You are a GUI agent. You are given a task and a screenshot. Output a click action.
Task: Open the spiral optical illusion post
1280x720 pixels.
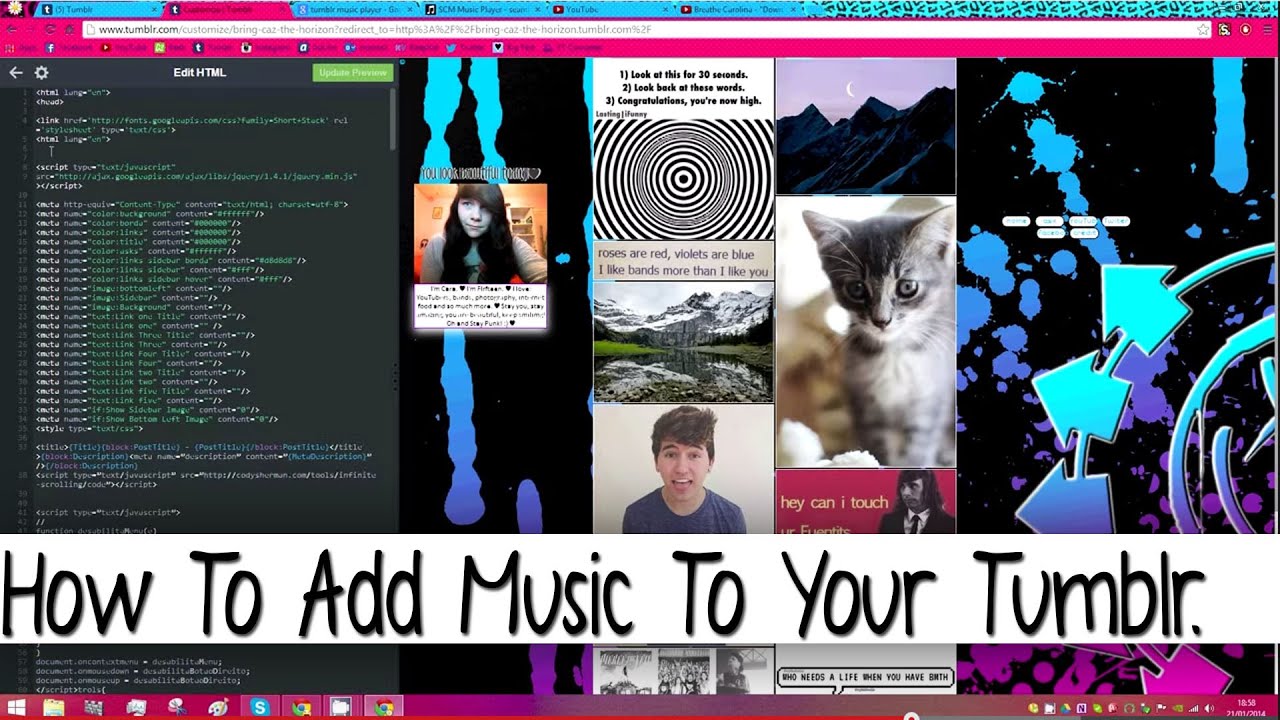pyautogui.click(x=683, y=149)
